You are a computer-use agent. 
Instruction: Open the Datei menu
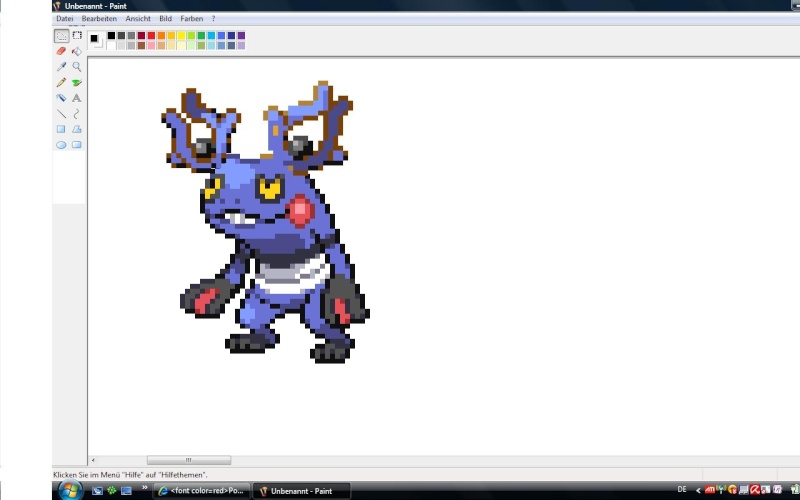(65, 18)
